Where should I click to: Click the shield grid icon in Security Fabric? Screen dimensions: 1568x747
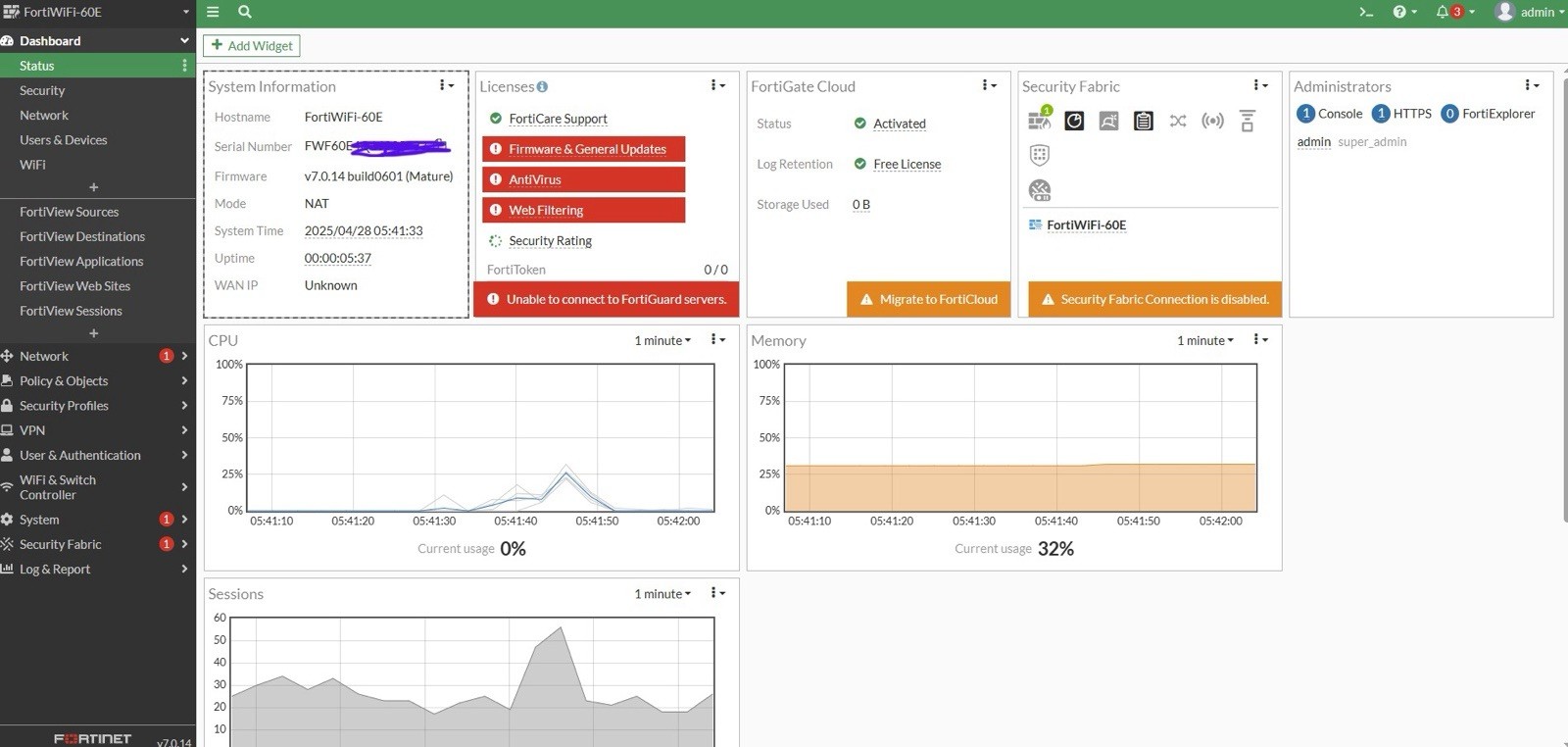click(x=1040, y=155)
